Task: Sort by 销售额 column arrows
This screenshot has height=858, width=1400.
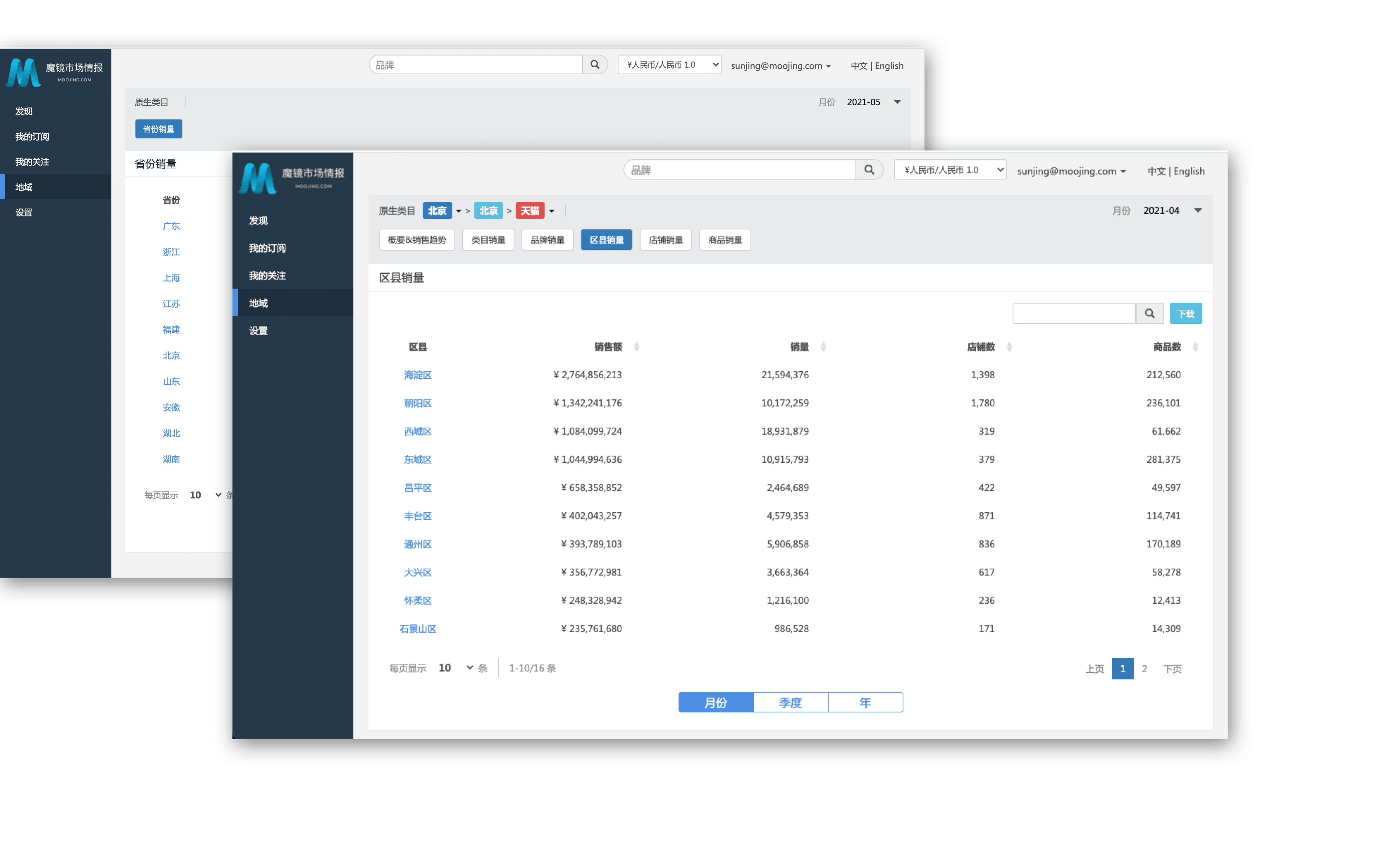Action: tap(636, 347)
